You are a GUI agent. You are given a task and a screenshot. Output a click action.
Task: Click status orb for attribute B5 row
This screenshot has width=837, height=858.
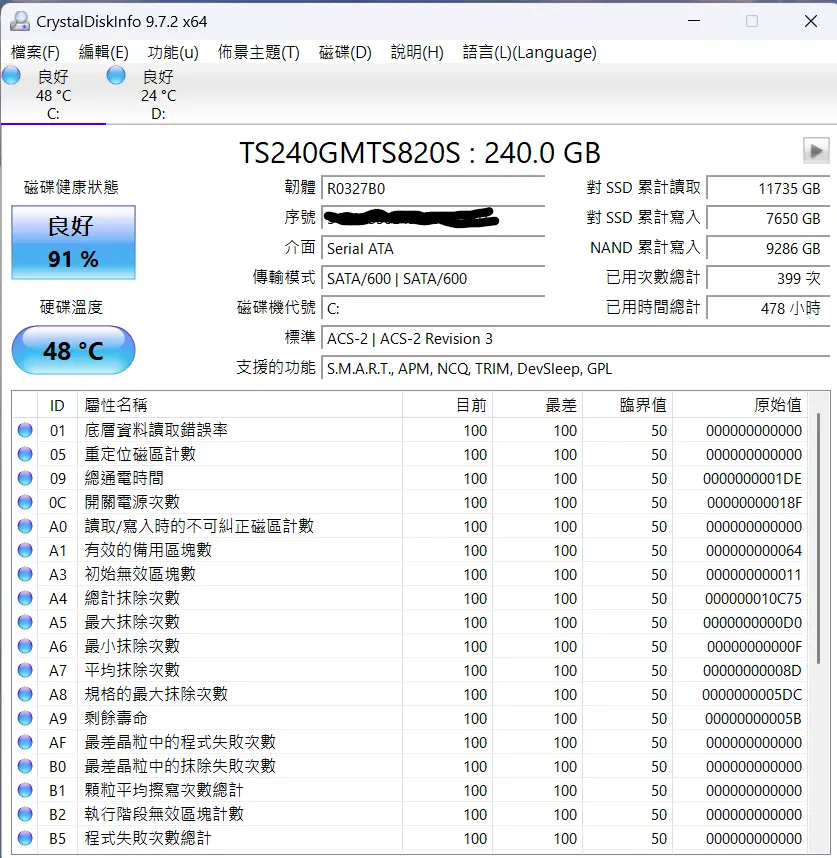tap(25, 838)
